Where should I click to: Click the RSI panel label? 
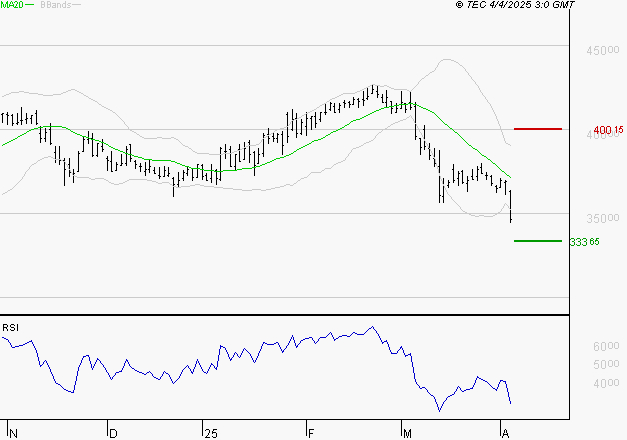coord(10,327)
